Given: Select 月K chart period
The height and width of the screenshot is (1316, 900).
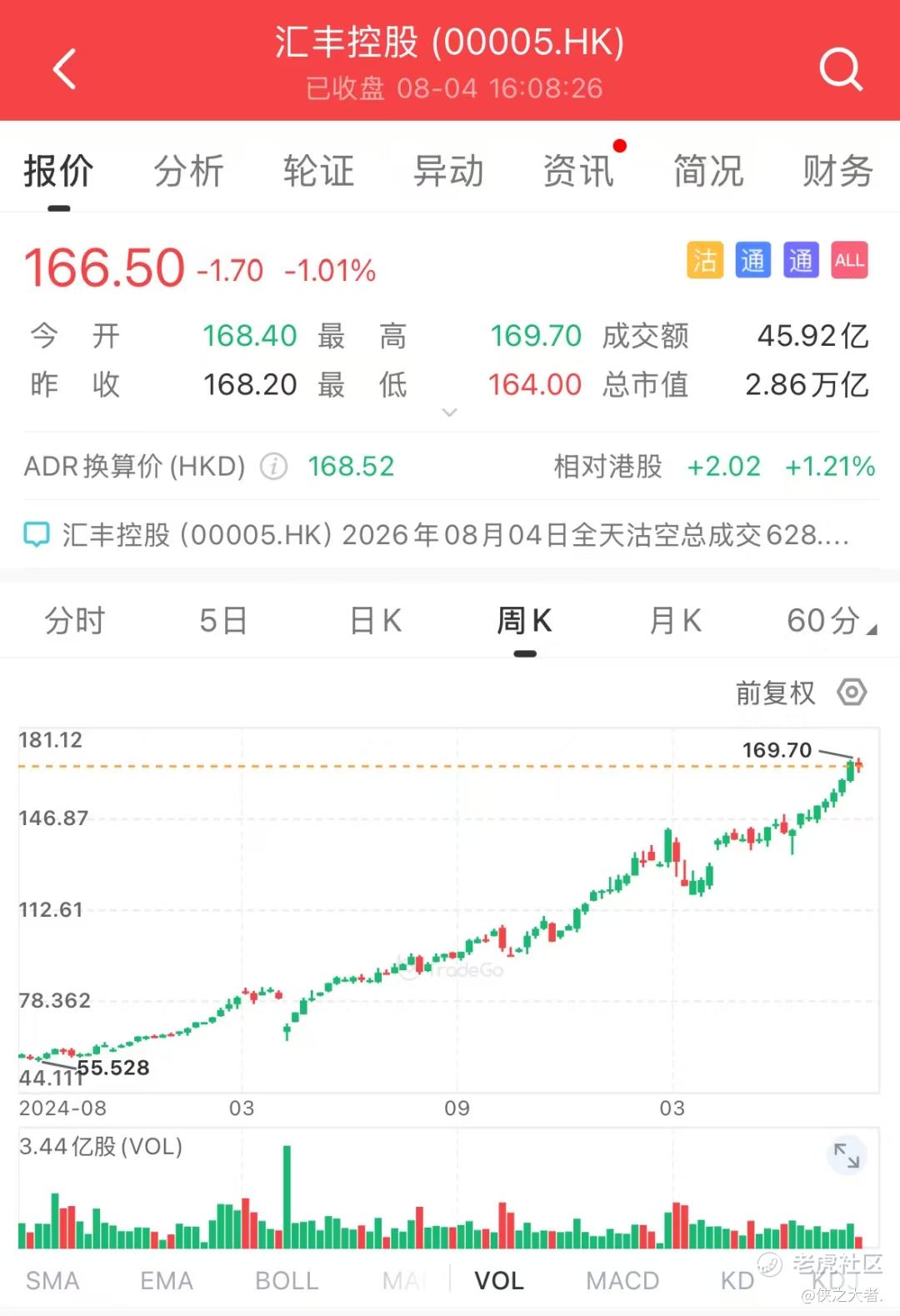Looking at the screenshot, I should click(675, 621).
